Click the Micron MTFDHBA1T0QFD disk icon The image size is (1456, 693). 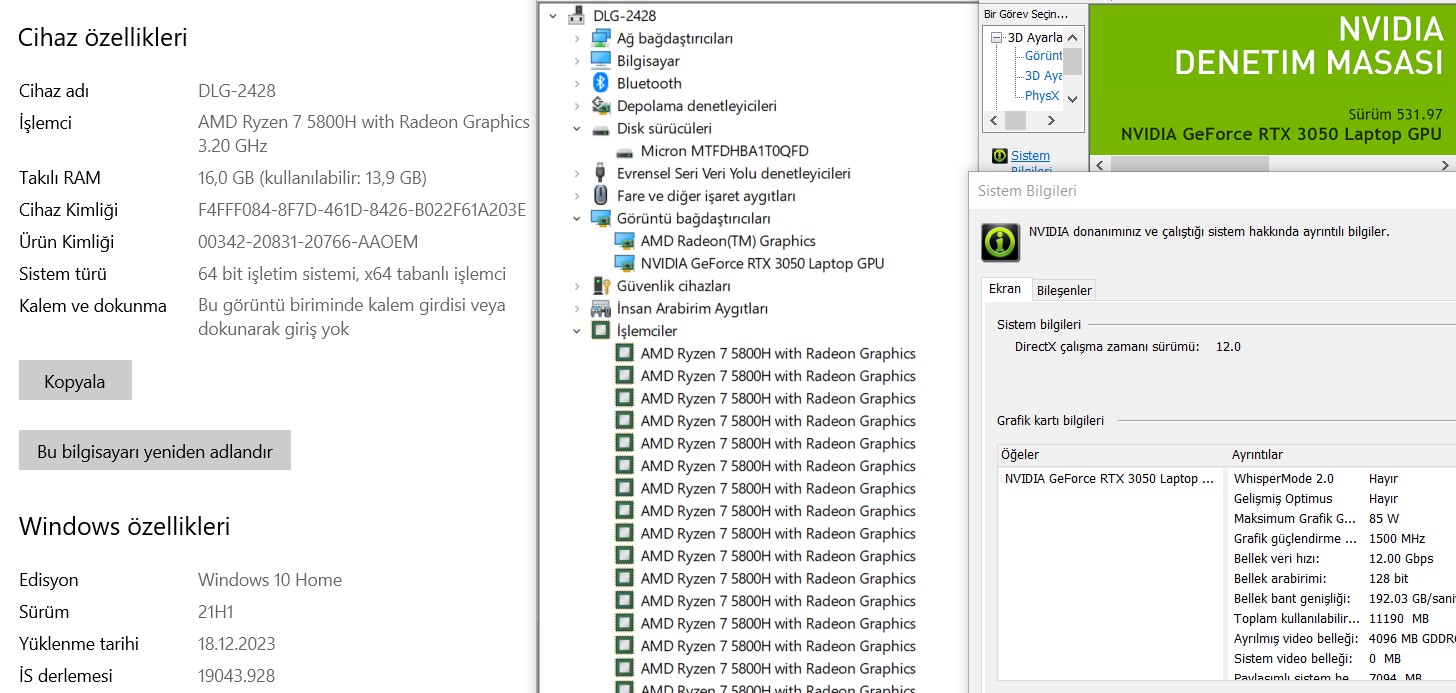coord(625,151)
